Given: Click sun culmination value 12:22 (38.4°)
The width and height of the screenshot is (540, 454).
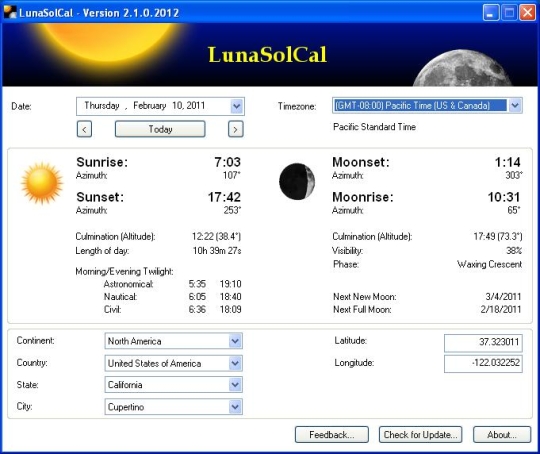Looking at the screenshot, I should (x=216, y=236).
